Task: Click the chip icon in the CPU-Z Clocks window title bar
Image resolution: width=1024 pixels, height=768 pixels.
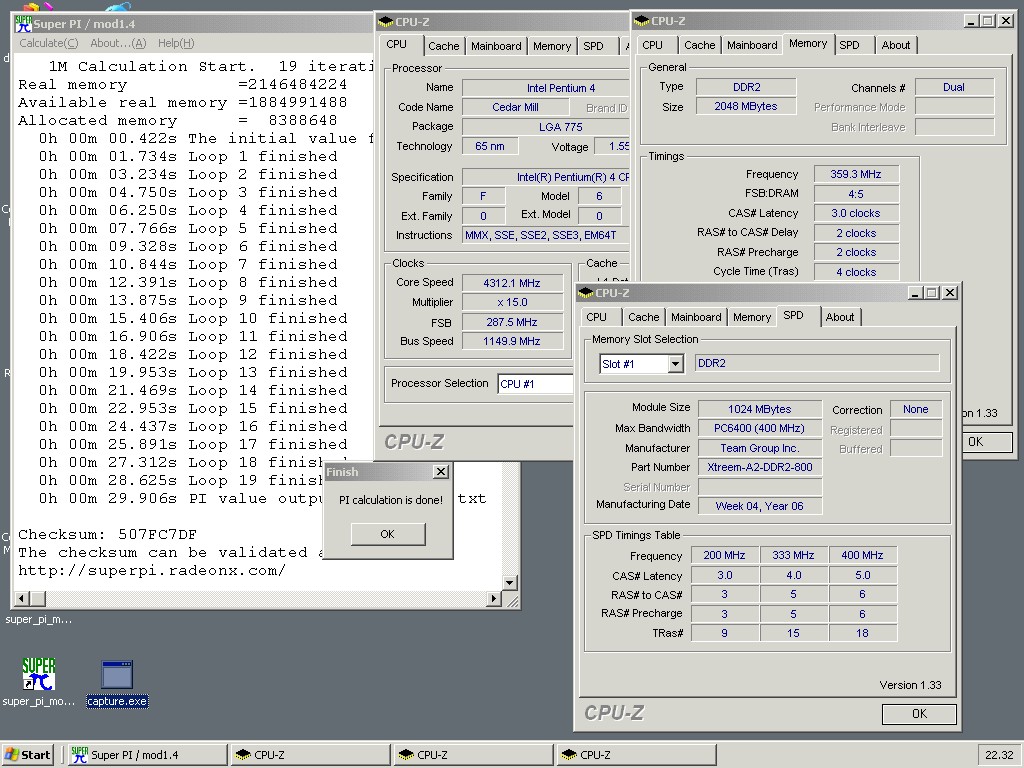Action: click(386, 22)
